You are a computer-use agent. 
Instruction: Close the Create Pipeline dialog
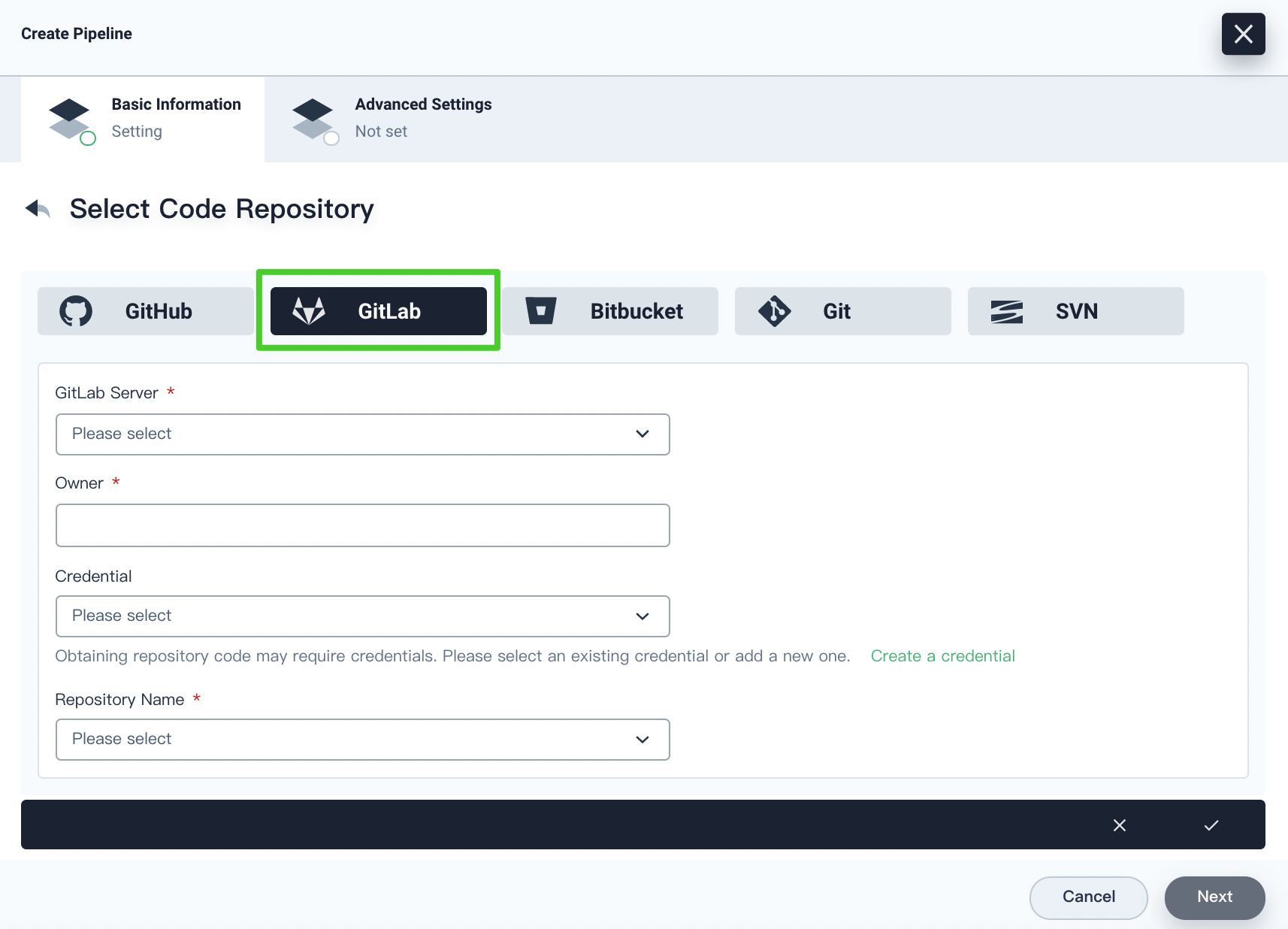click(1243, 34)
